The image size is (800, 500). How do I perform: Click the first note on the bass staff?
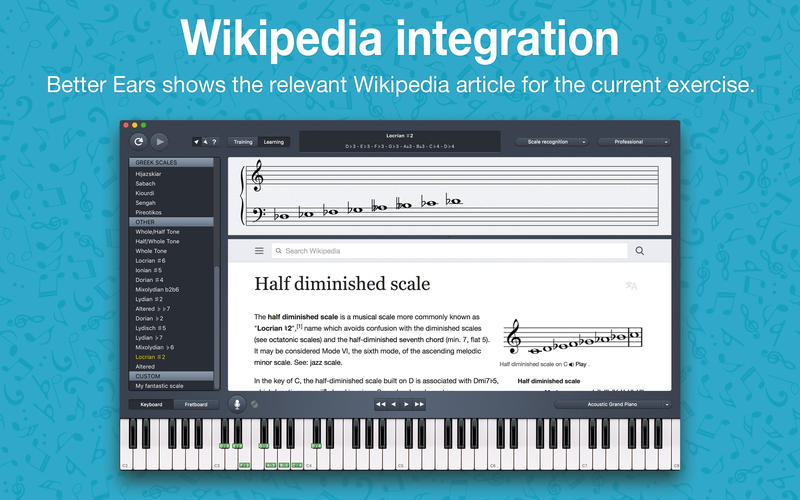click(x=282, y=216)
